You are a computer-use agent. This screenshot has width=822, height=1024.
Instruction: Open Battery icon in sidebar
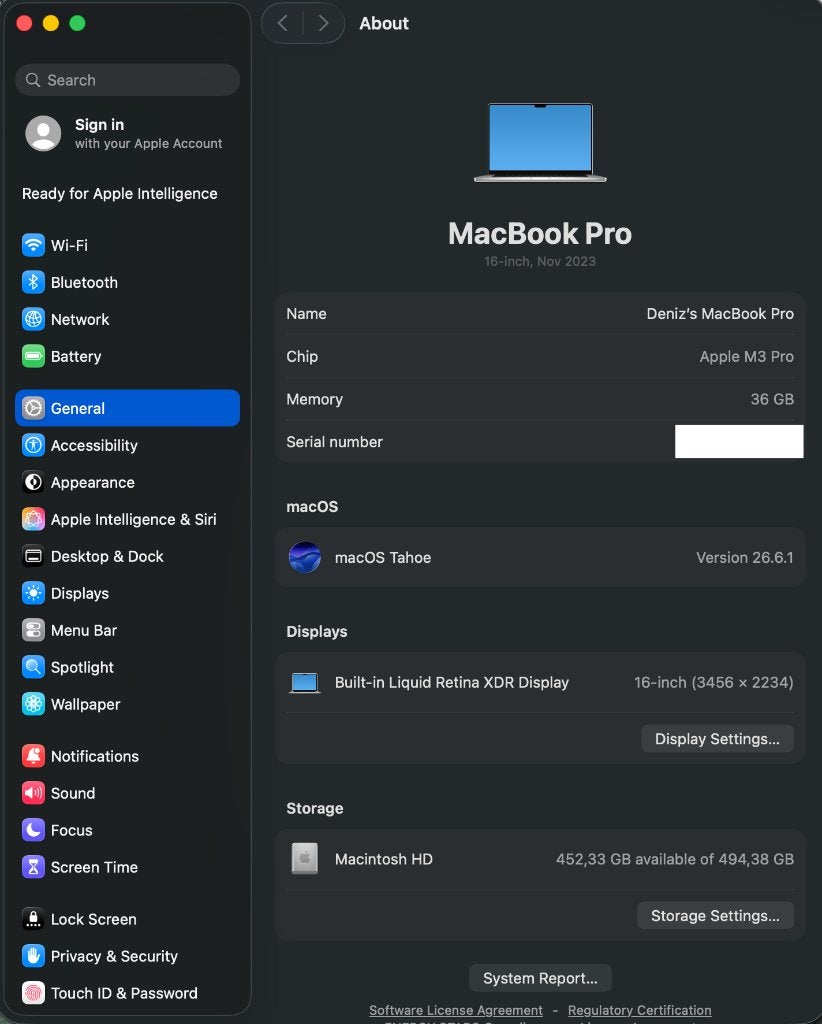tap(33, 357)
